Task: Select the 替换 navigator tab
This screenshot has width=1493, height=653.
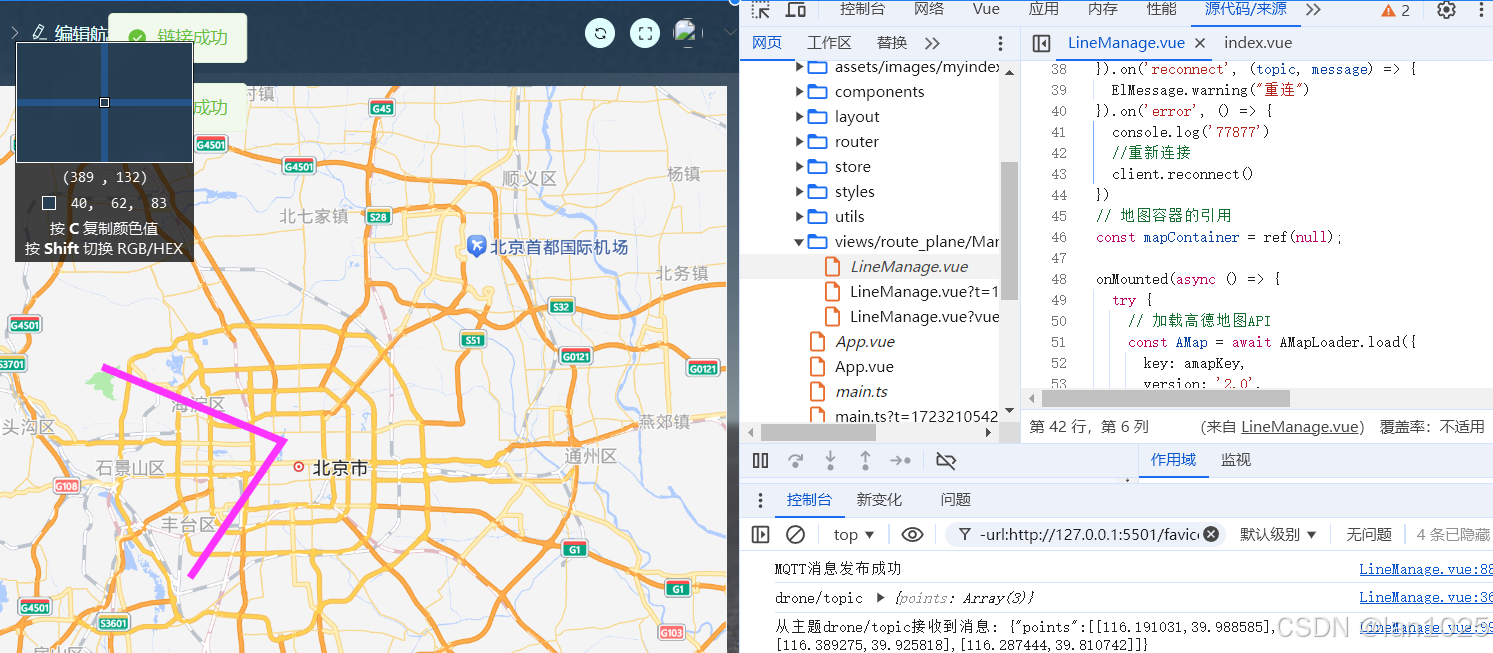Action: click(x=892, y=43)
